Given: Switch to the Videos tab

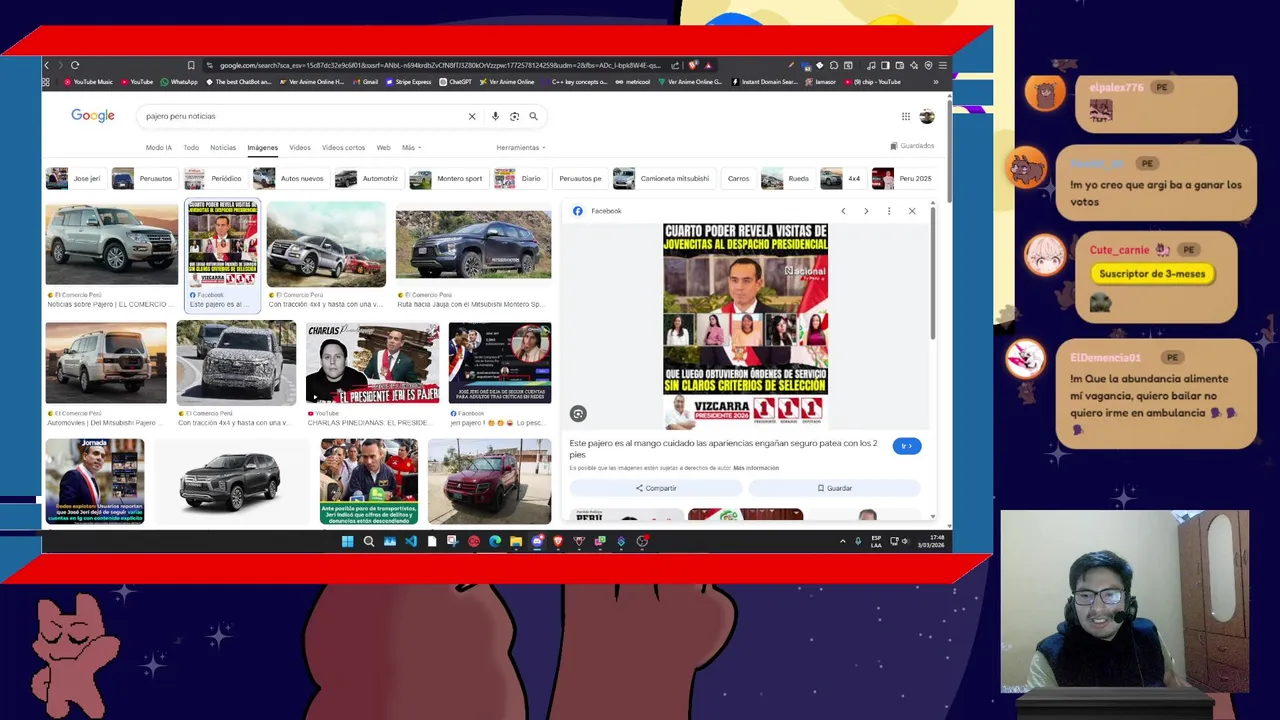Looking at the screenshot, I should click(x=300, y=147).
